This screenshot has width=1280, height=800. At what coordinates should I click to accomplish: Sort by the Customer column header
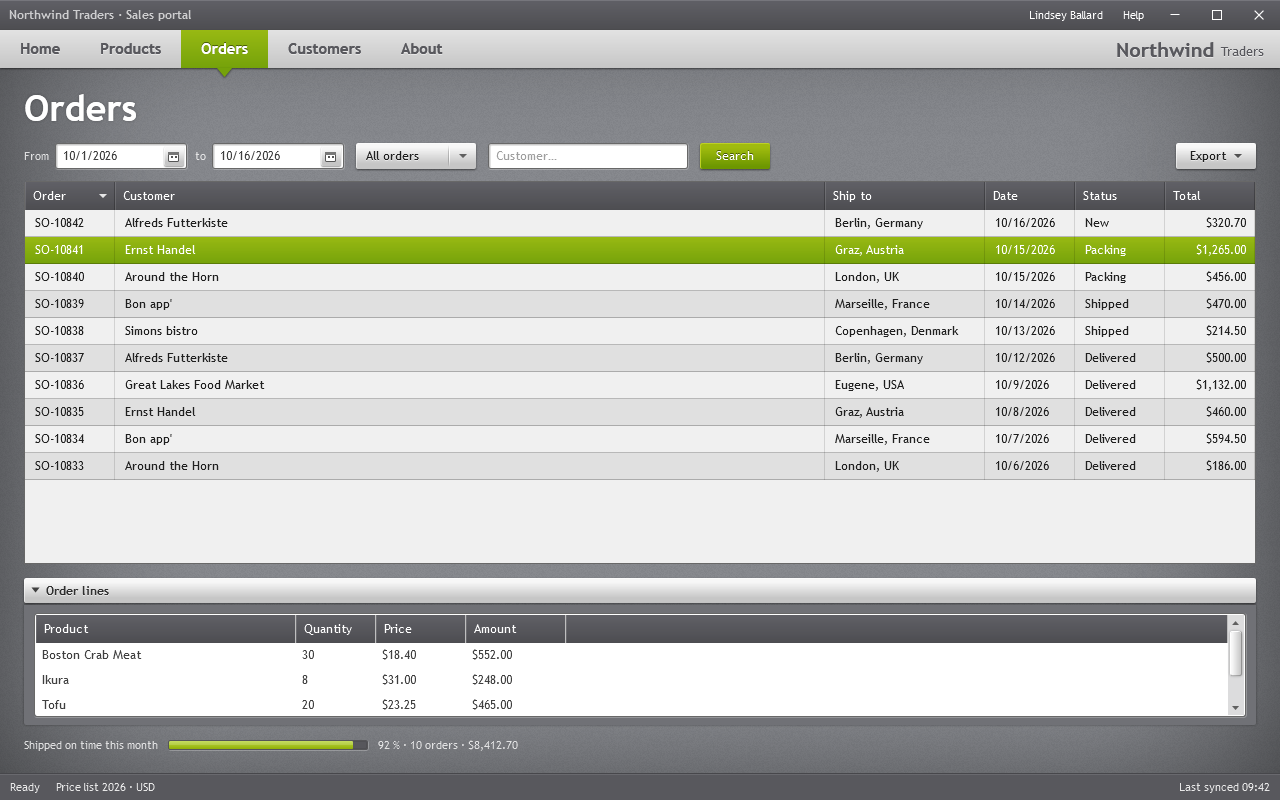[470, 196]
